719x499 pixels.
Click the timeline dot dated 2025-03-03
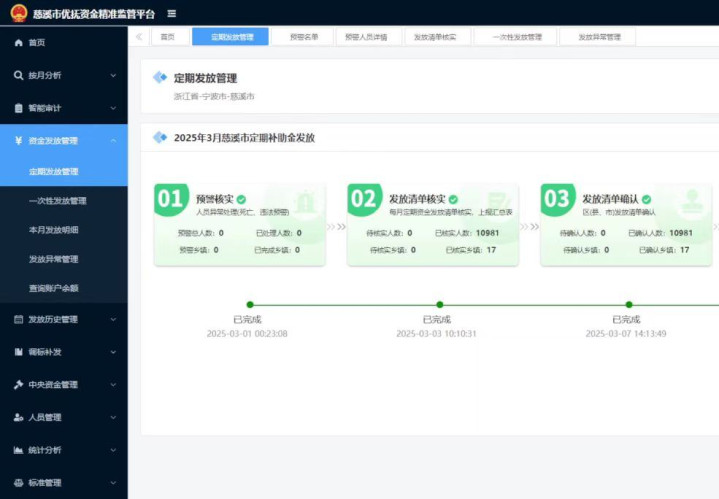pos(440,305)
